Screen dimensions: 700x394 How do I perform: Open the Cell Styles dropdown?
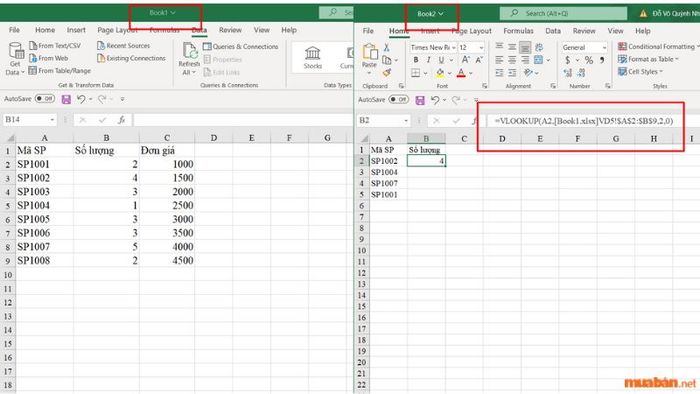pos(641,71)
